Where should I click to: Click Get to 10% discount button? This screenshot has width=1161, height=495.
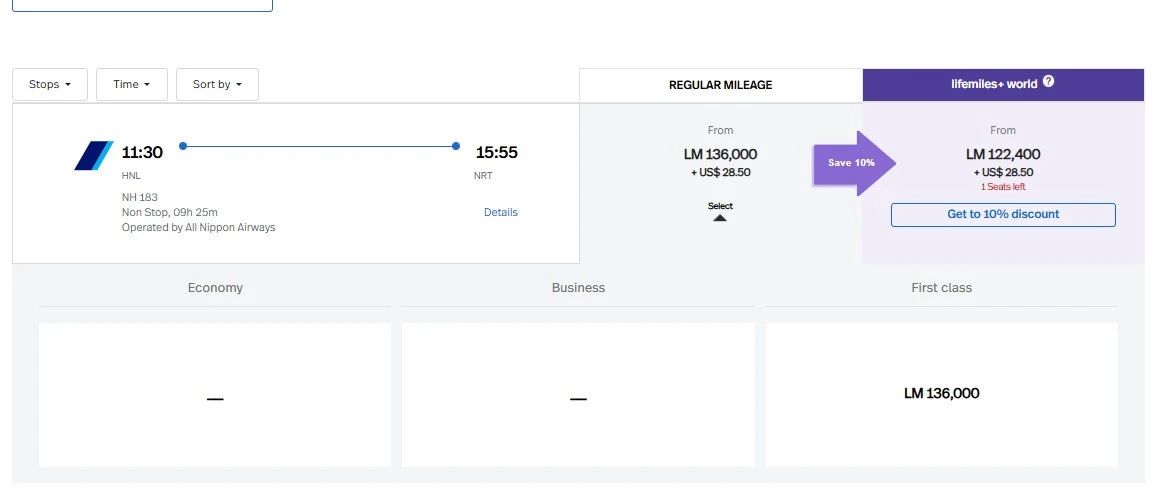click(x=1003, y=214)
